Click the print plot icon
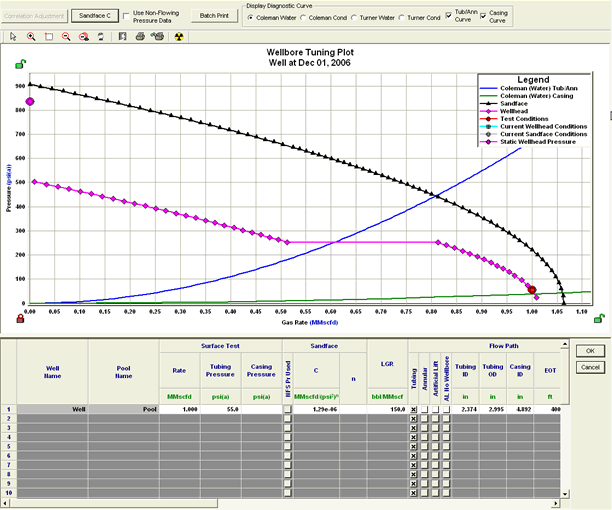 coord(140,36)
